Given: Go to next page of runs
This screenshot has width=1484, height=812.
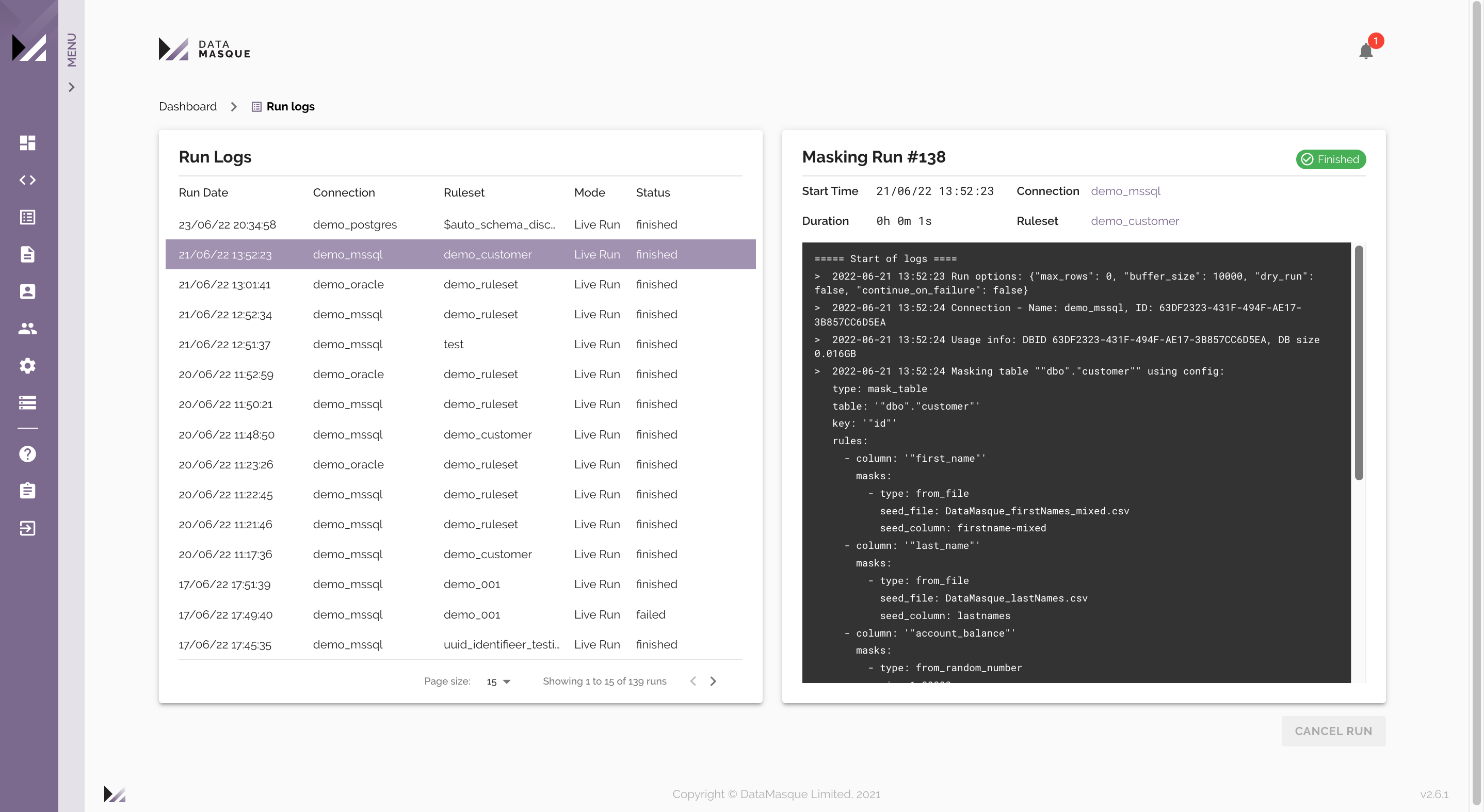Looking at the screenshot, I should [713, 681].
